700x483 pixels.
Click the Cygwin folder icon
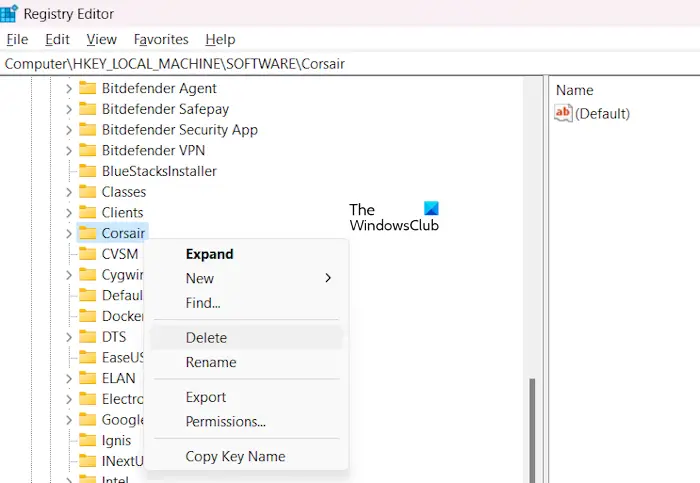(x=88, y=274)
